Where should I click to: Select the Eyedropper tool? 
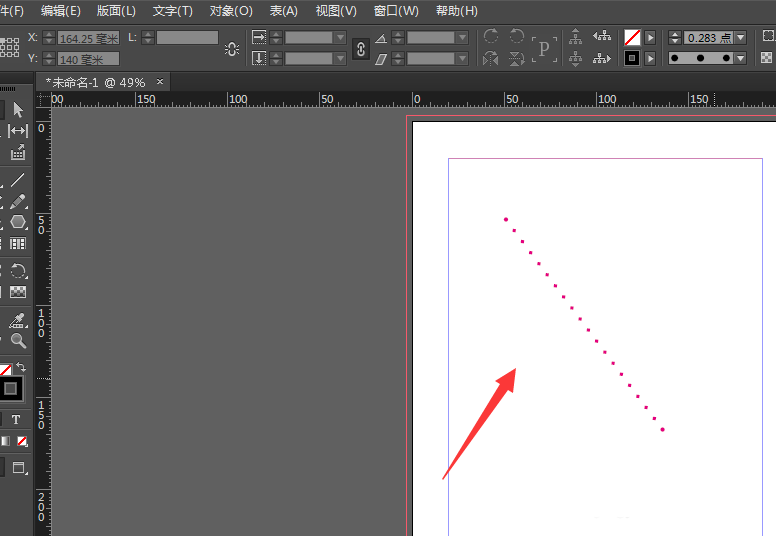click(17, 320)
